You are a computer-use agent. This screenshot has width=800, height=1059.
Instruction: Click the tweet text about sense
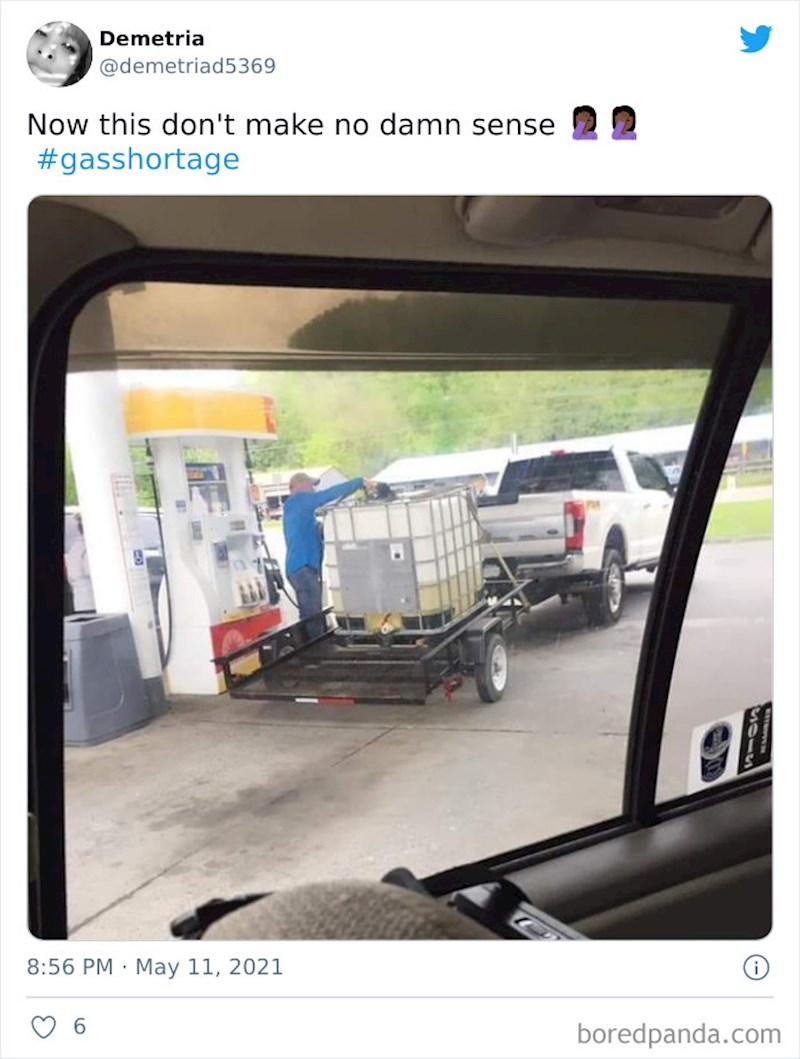(291, 124)
